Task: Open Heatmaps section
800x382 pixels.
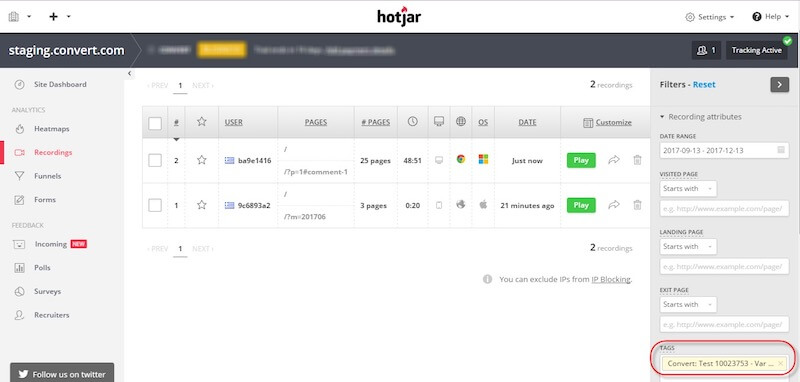Action: click(x=52, y=129)
